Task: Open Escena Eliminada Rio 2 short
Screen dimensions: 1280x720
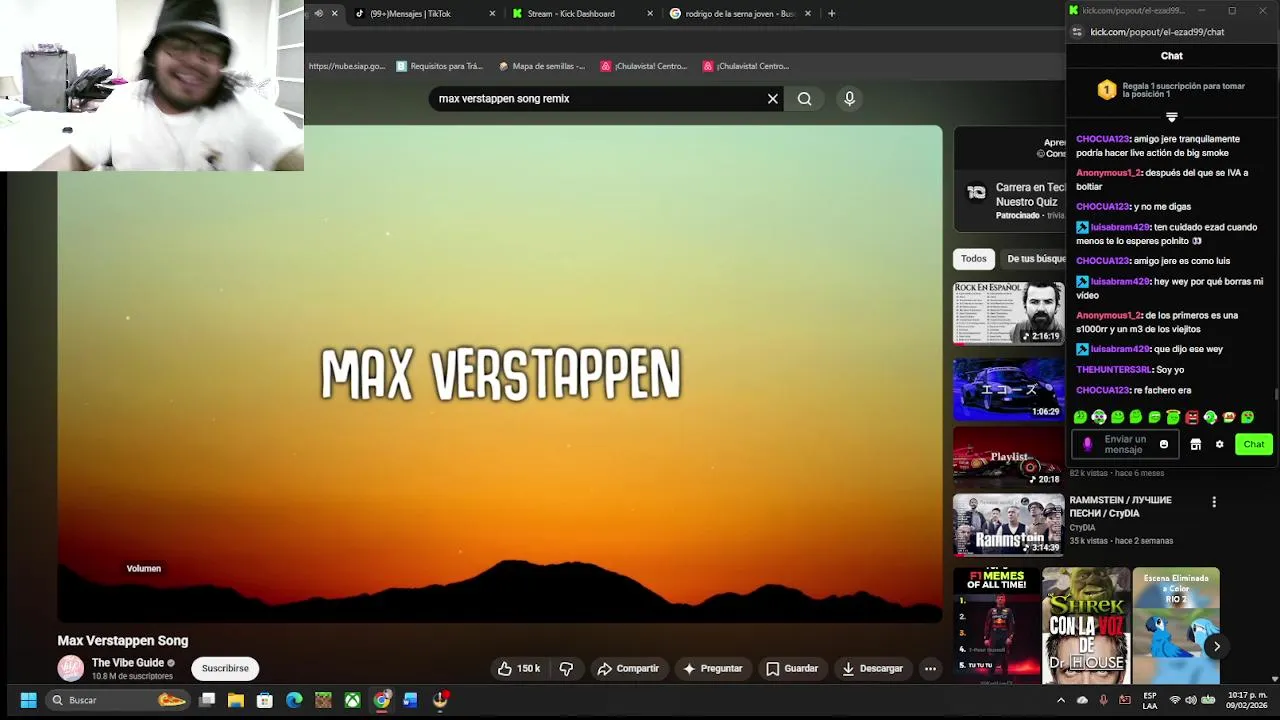Action: point(1176,625)
